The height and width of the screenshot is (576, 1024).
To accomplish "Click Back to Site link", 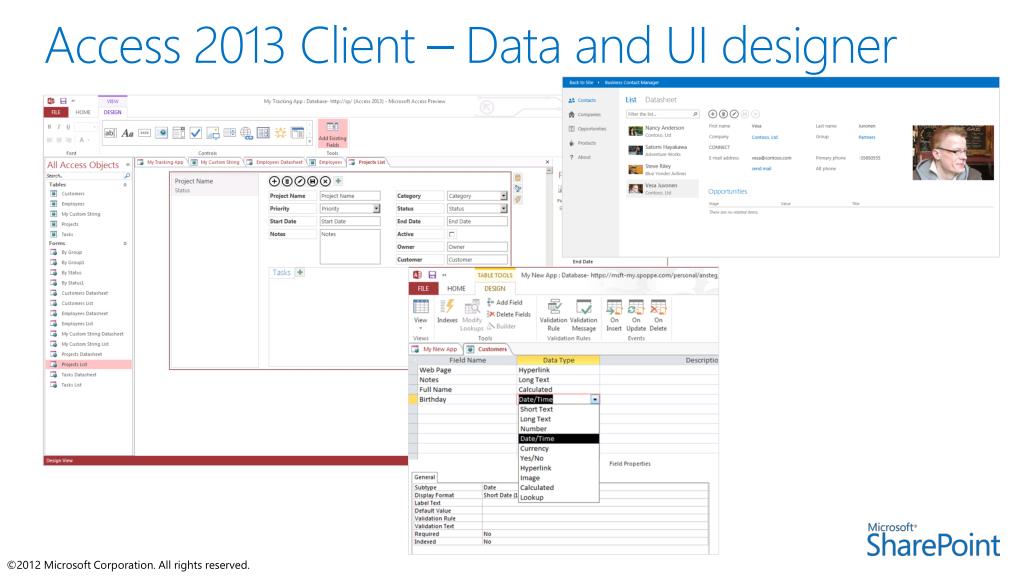I will 581,83.
